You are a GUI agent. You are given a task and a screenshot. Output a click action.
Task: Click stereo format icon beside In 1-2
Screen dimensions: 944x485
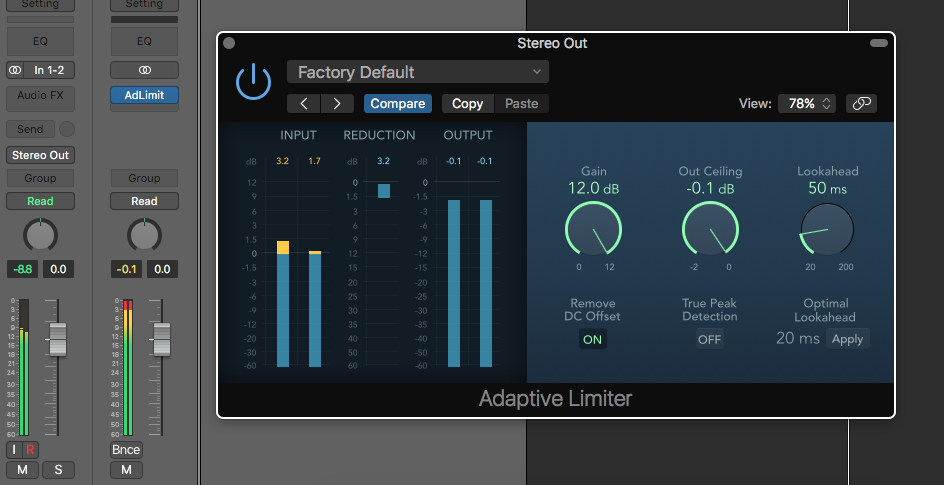(x=14, y=70)
